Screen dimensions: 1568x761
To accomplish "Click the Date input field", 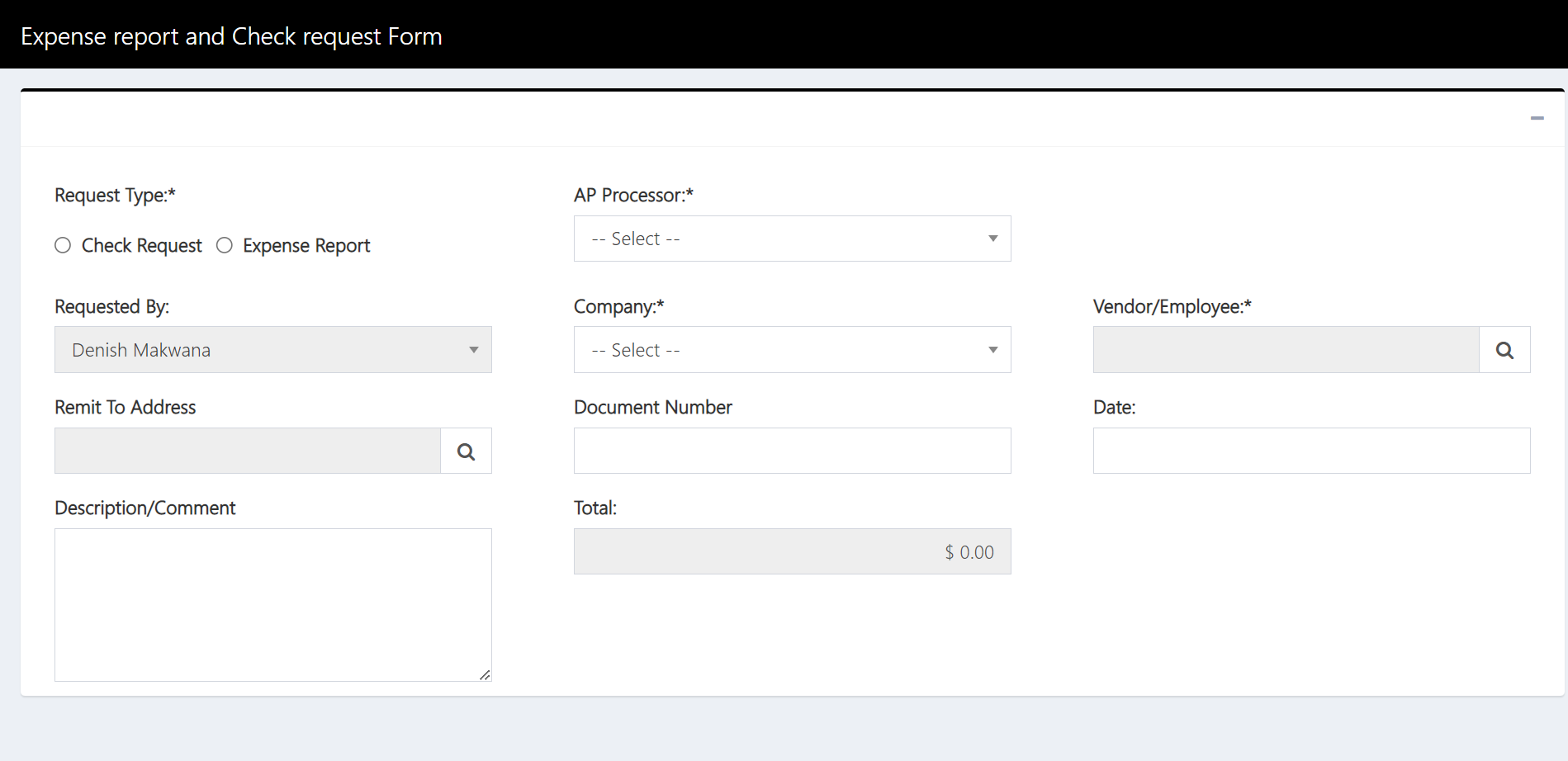I will [1310, 451].
